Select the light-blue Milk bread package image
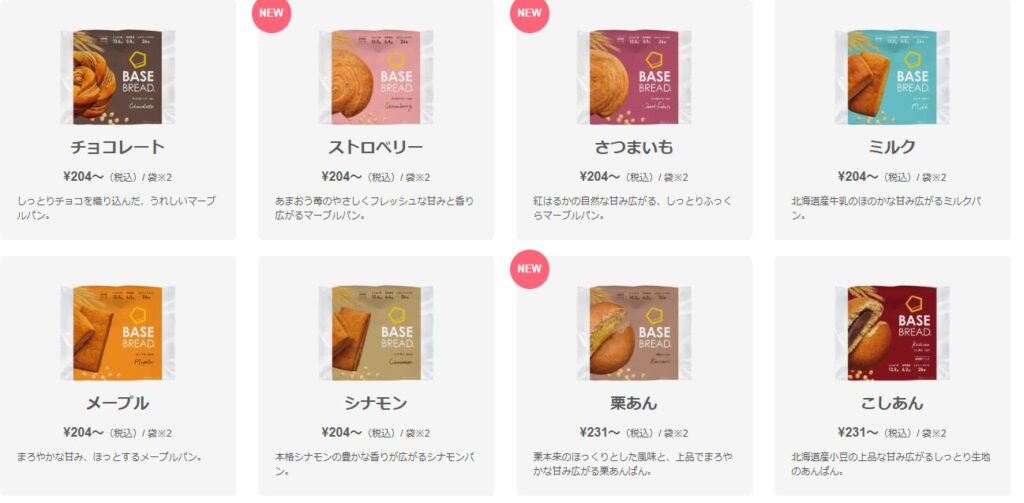This screenshot has width=1024, height=503. [x=891, y=77]
